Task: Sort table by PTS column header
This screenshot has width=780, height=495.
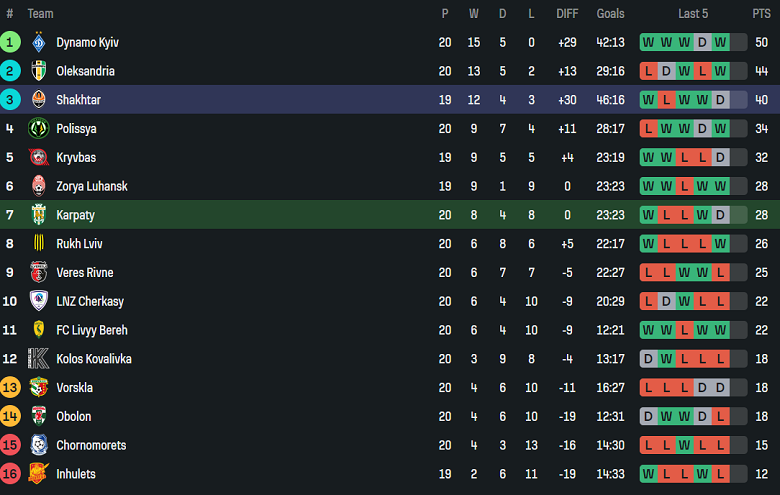Action: 761,14
